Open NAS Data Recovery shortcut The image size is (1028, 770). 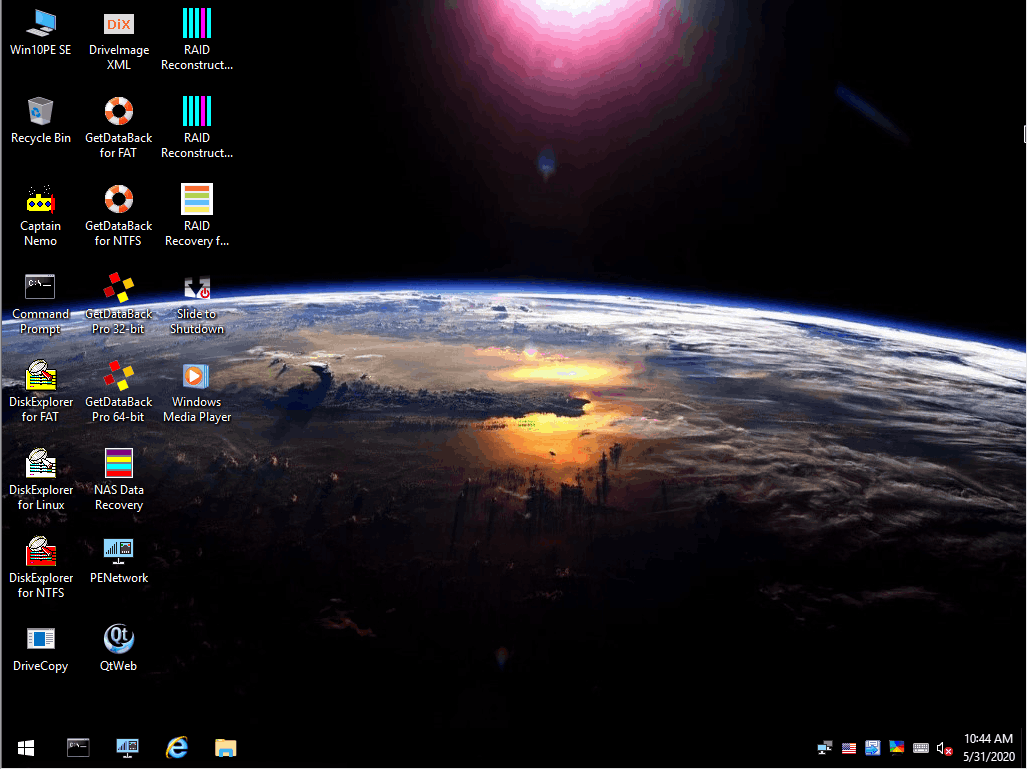(119, 463)
